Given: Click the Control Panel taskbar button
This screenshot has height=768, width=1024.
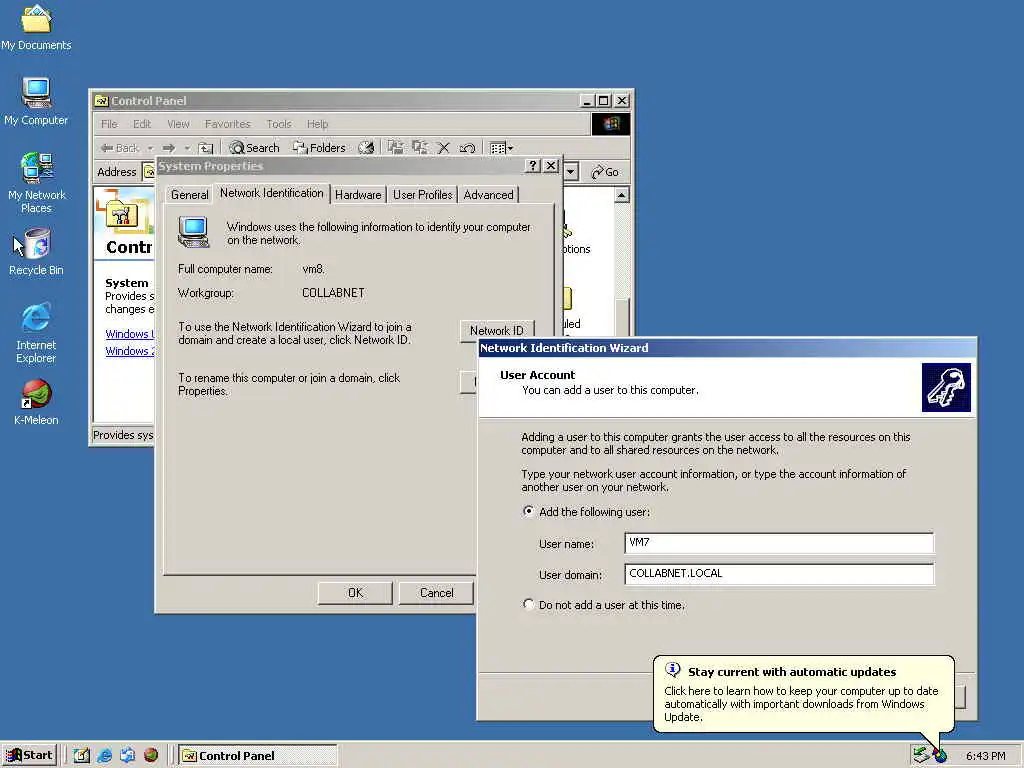Looking at the screenshot, I should 258,756.
